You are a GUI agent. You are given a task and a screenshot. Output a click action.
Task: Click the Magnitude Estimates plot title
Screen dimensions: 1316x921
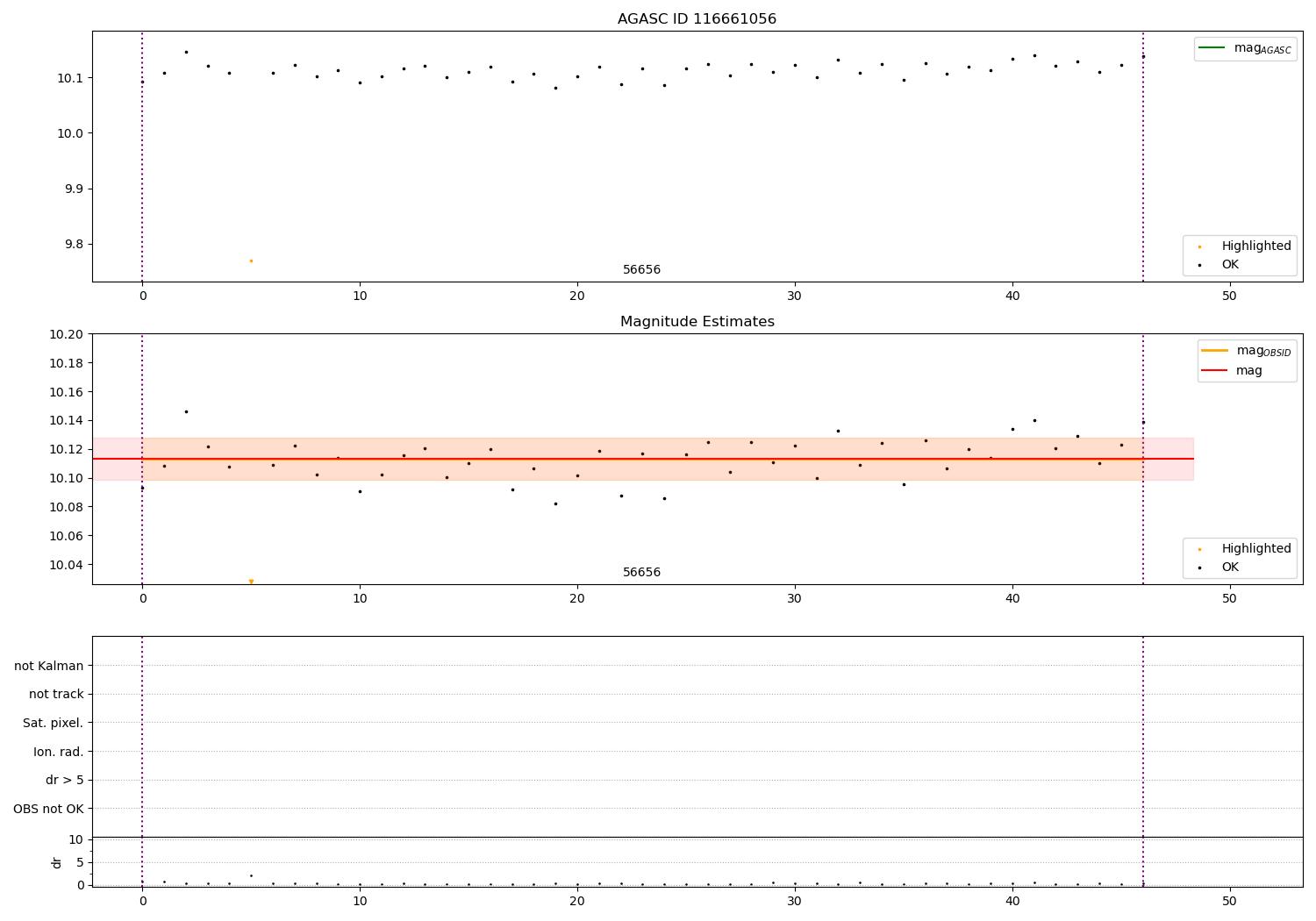coord(697,321)
